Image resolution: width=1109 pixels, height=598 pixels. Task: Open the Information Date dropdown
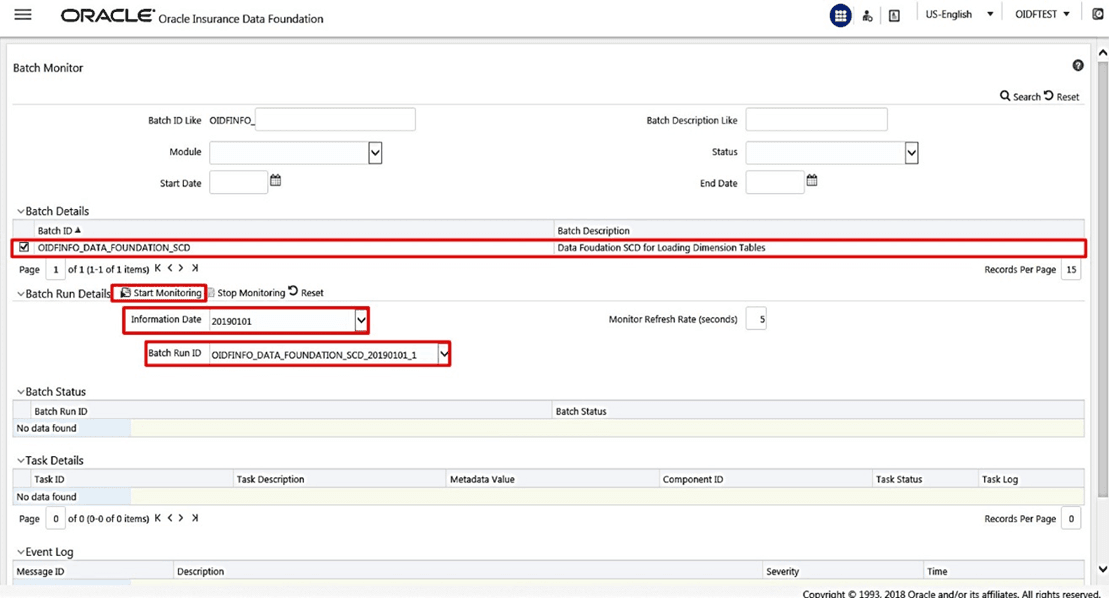(361, 320)
